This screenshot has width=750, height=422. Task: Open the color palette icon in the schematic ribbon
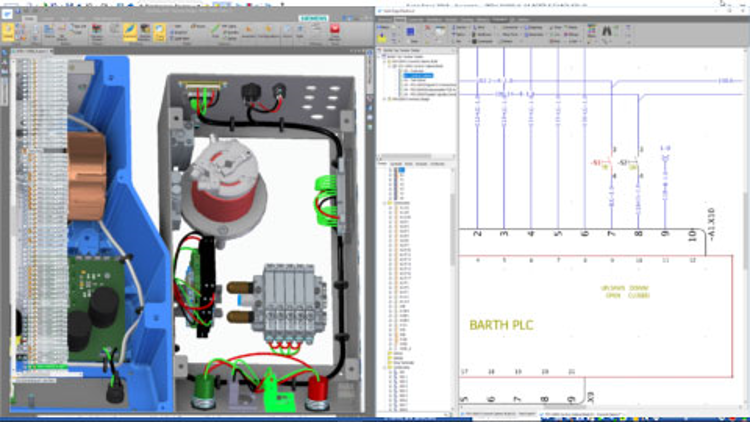(592, 31)
